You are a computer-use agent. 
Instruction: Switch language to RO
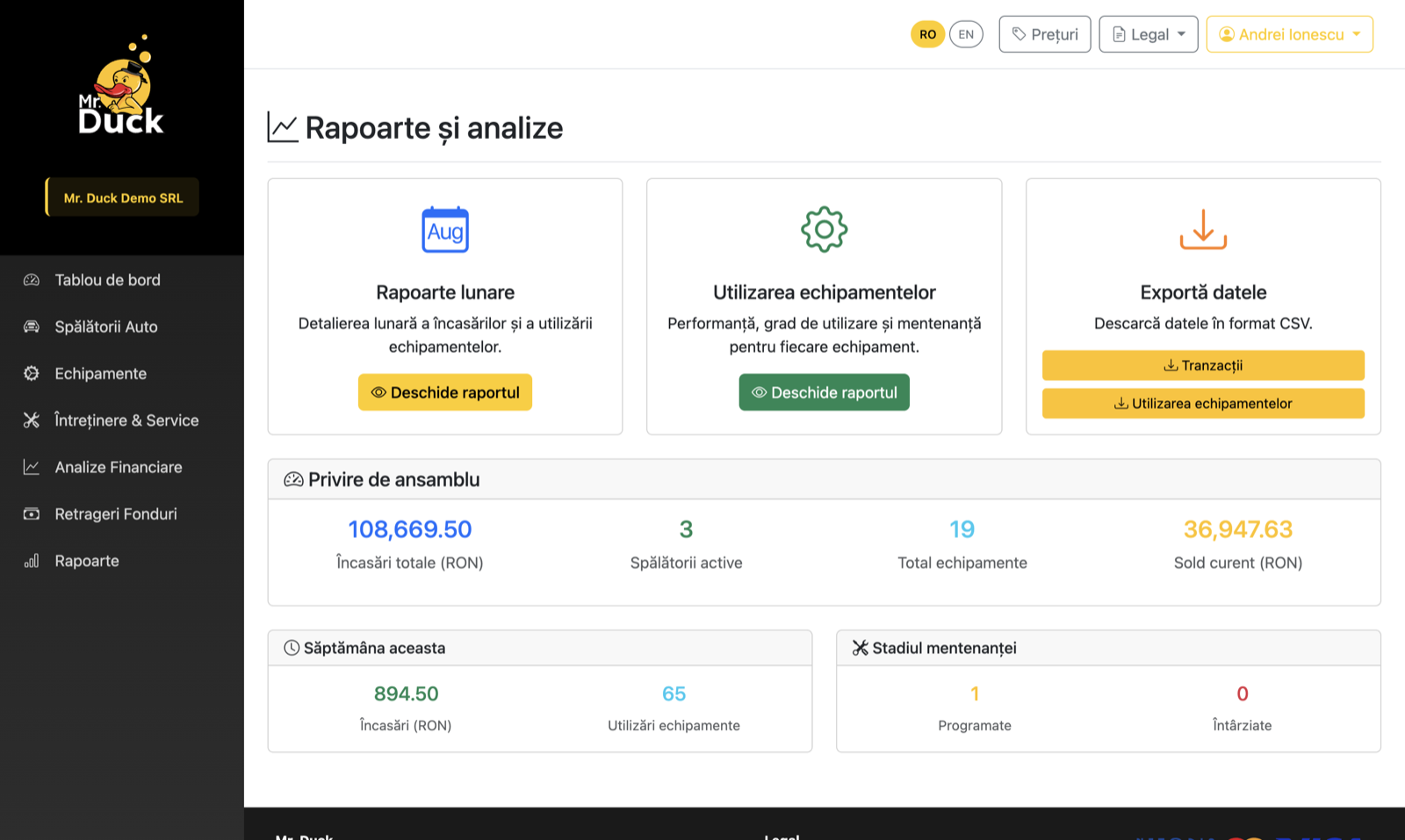(x=927, y=34)
